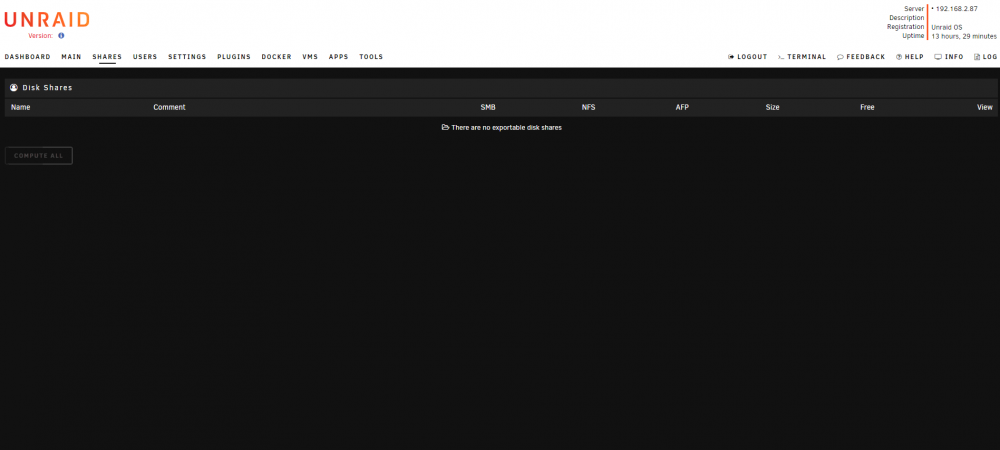Image resolution: width=1000 pixels, height=450 pixels.
Task: Click the AFP column header
Action: point(682,107)
